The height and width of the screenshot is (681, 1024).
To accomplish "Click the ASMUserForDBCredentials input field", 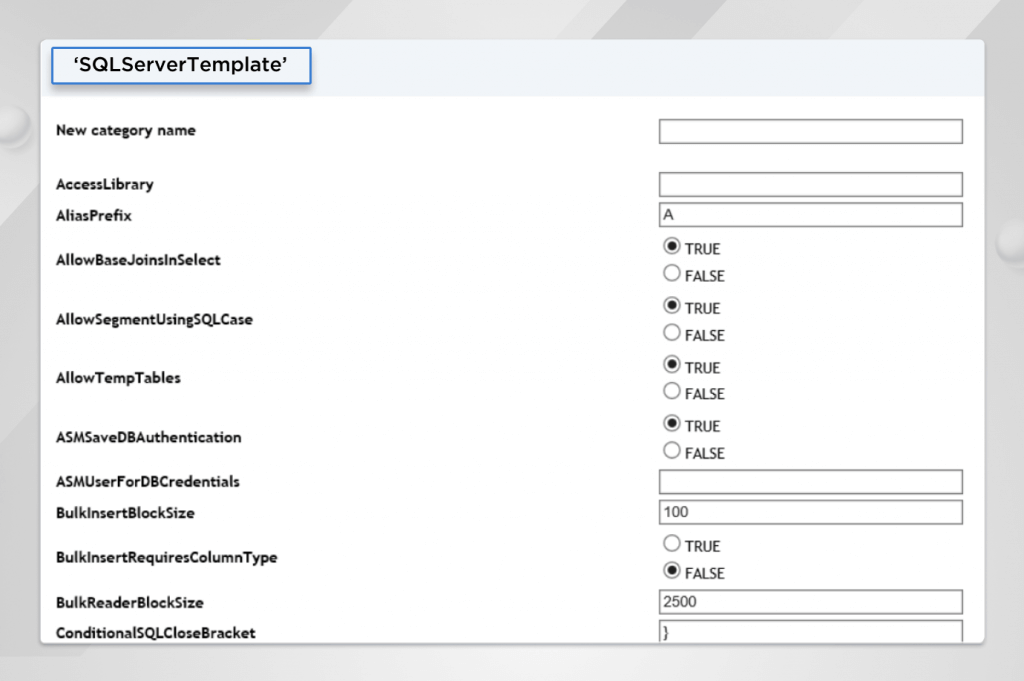I will click(x=810, y=482).
